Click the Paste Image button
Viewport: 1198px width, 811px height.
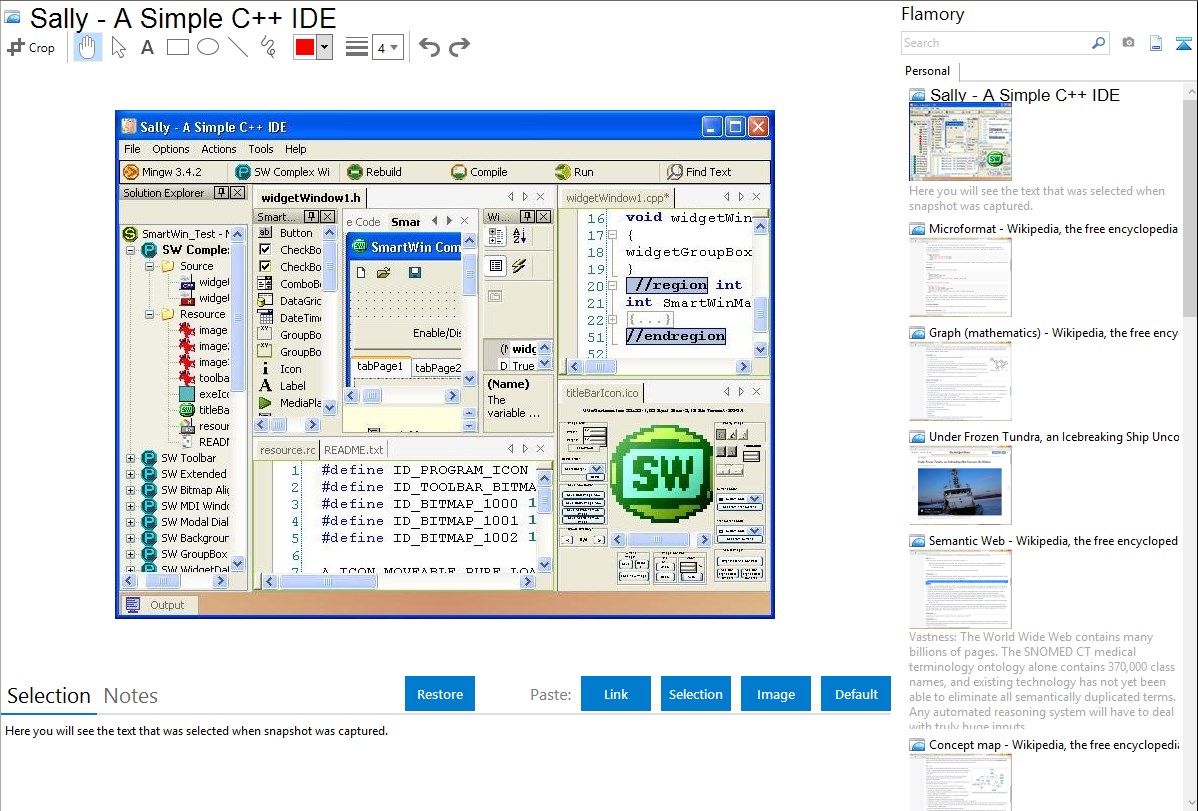pyautogui.click(x=775, y=694)
